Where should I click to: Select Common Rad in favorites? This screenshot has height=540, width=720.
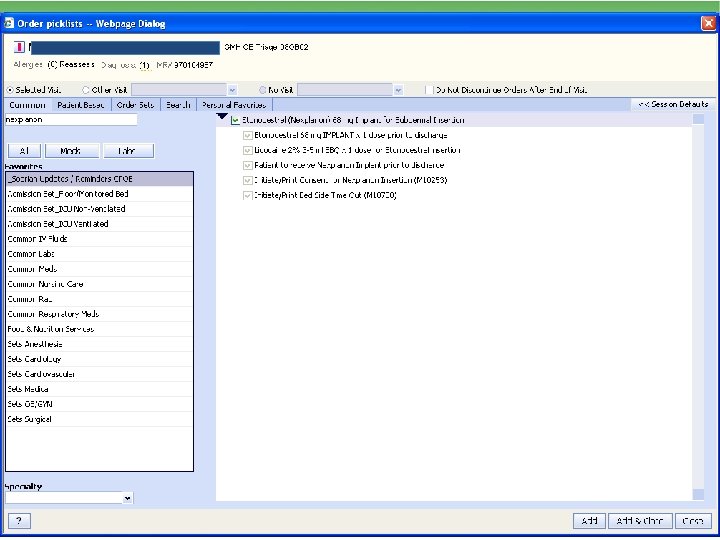(99, 299)
